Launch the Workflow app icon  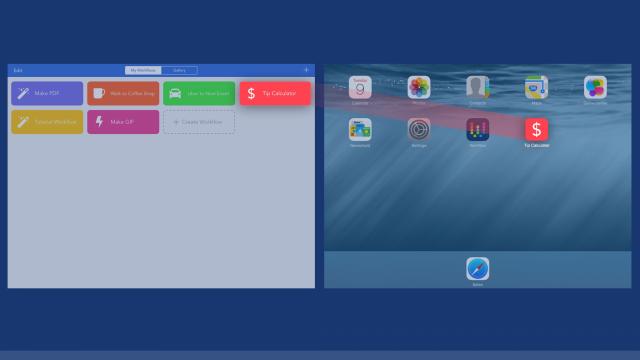point(478,130)
